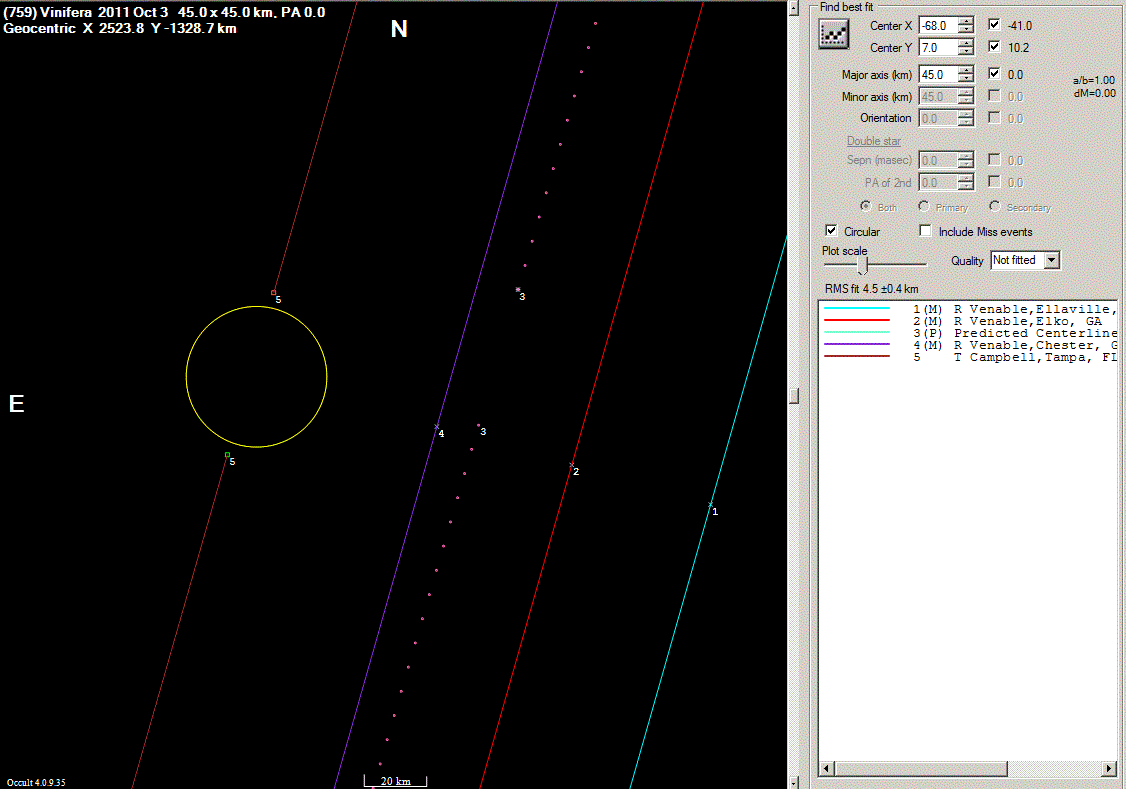Screen dimensions: 1126x789
Task: Decrease Major axis value with the down spinner
Action: point(967,79)
